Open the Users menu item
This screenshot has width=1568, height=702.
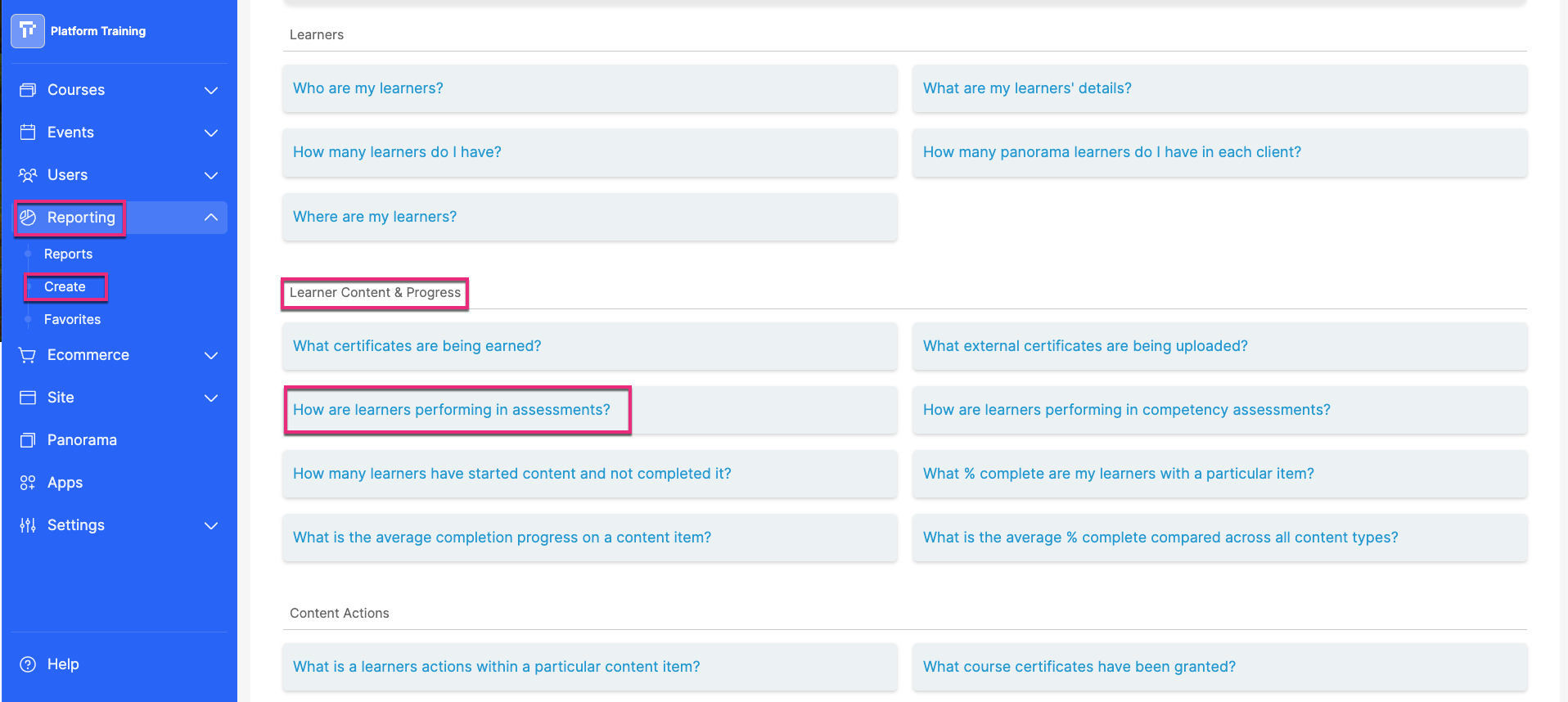[x=119, y=175]
